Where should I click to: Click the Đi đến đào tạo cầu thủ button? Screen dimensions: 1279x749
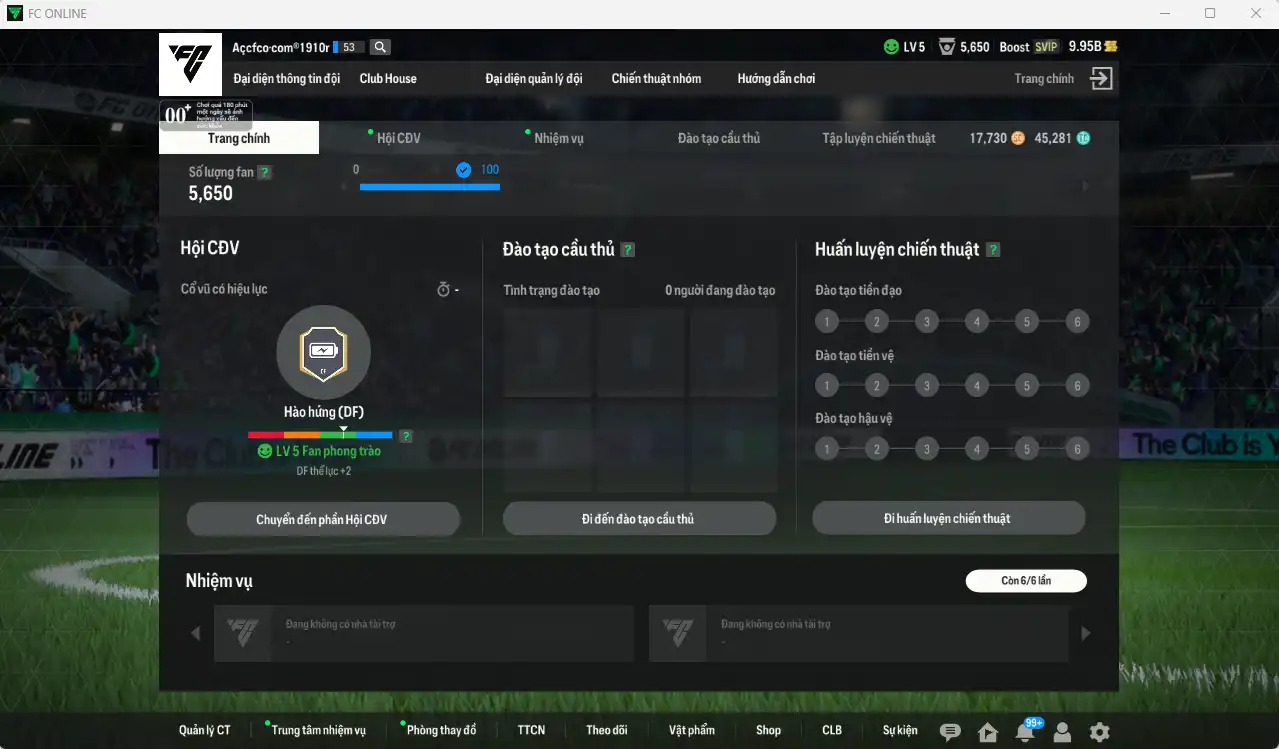coord(639,519)
